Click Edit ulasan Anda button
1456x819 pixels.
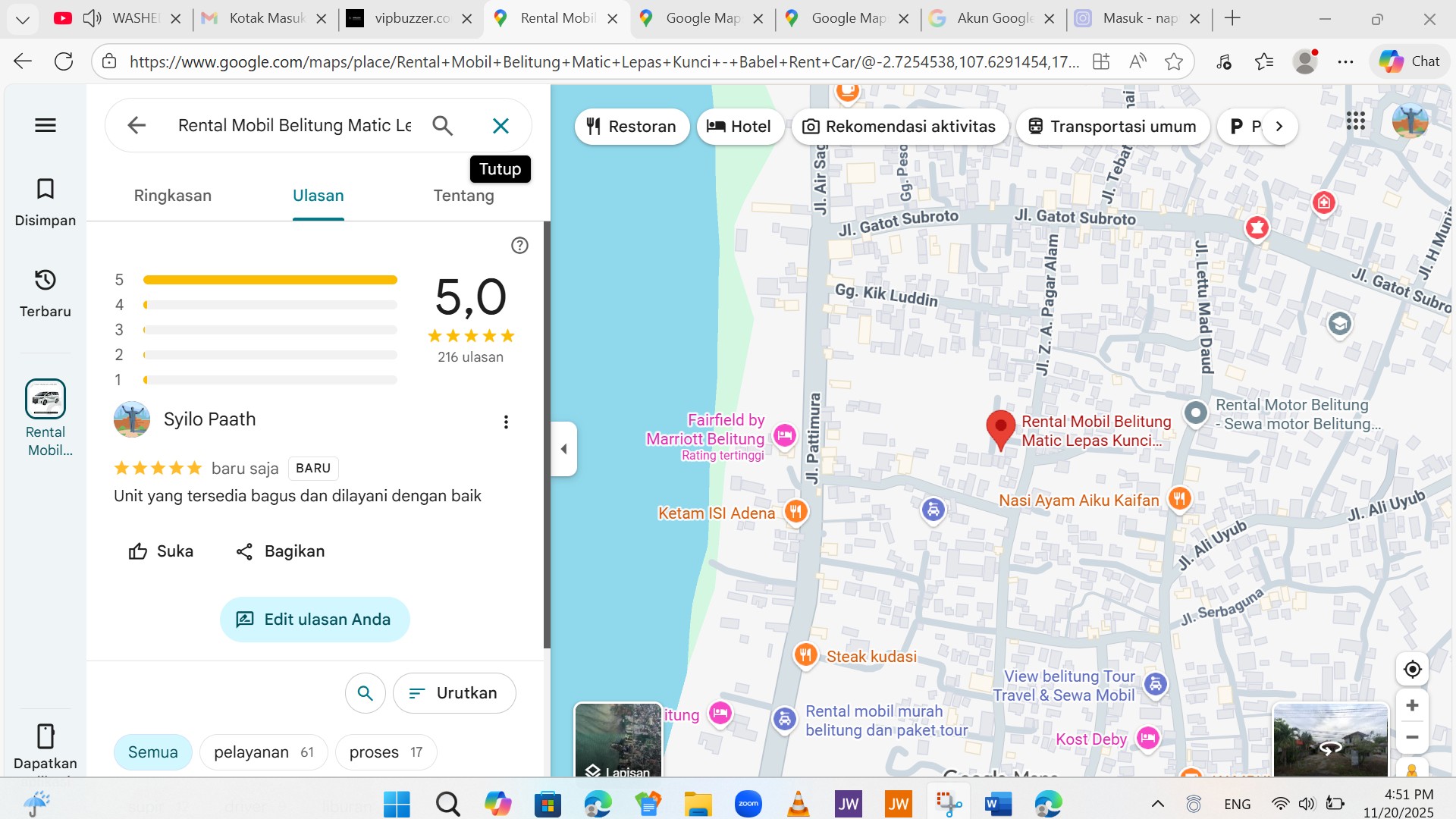click(315, 619)
